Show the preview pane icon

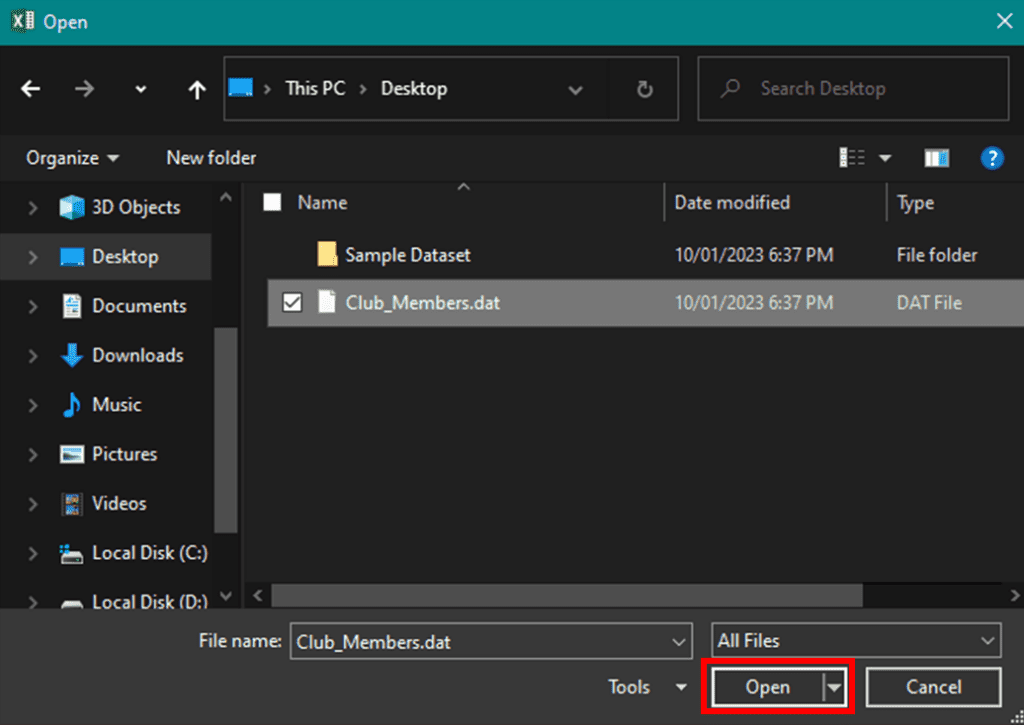[x=937, y=157]
